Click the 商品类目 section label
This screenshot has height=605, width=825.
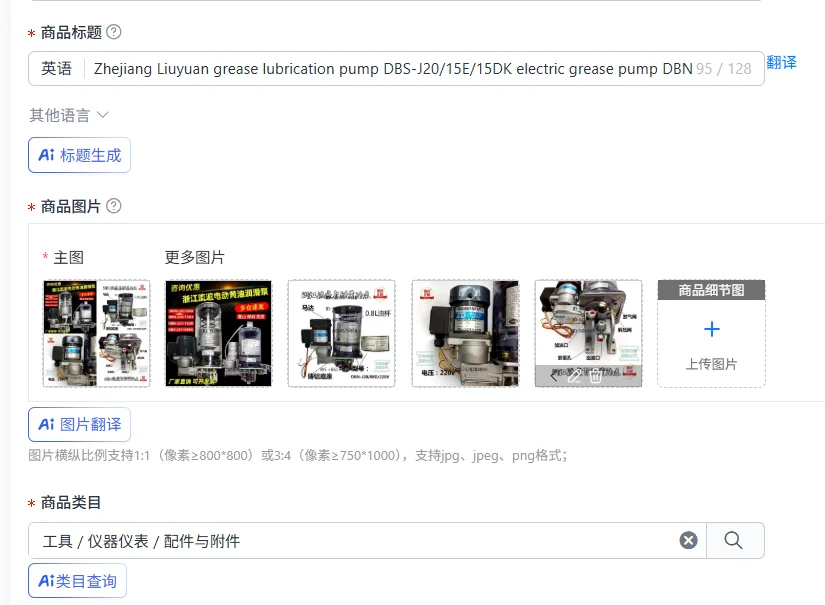[x=71, y=502]
